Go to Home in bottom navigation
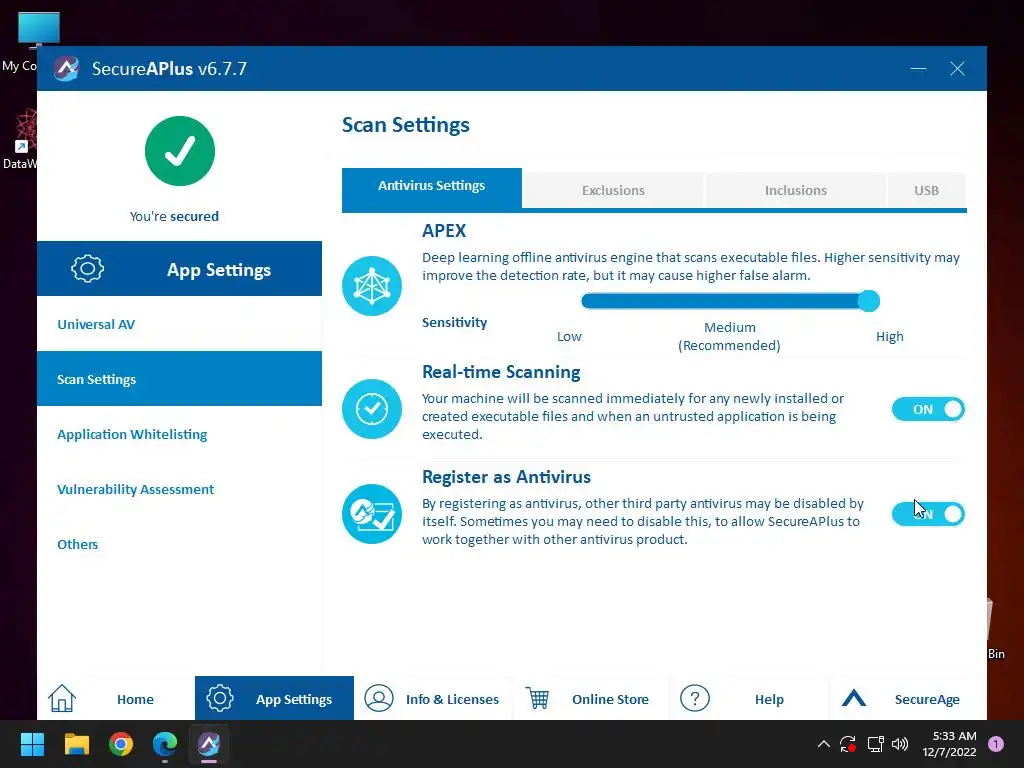The width and height of the screenshot is (1024, 768). (116, 698)
